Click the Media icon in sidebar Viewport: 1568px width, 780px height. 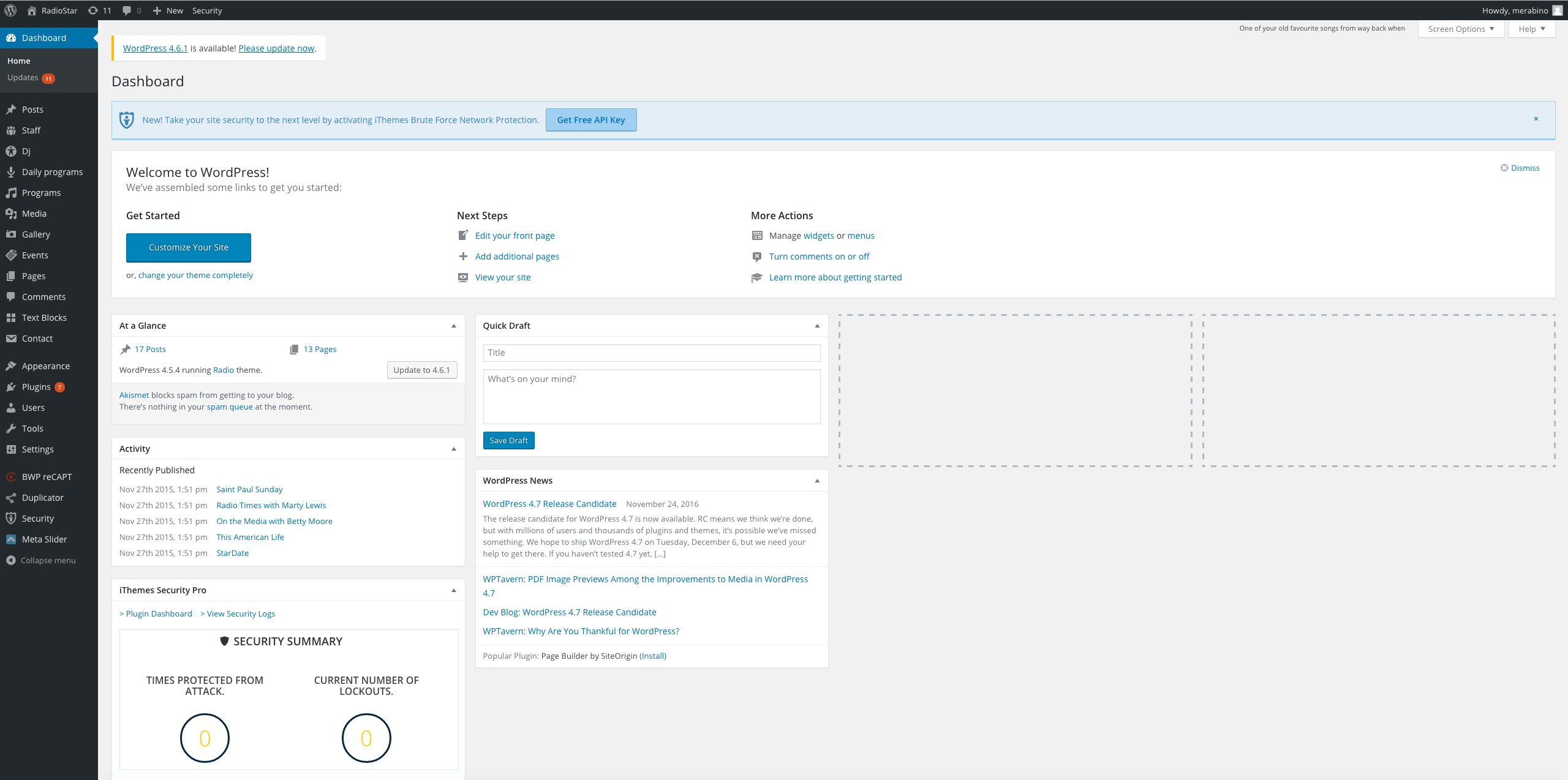pos(11,214)
